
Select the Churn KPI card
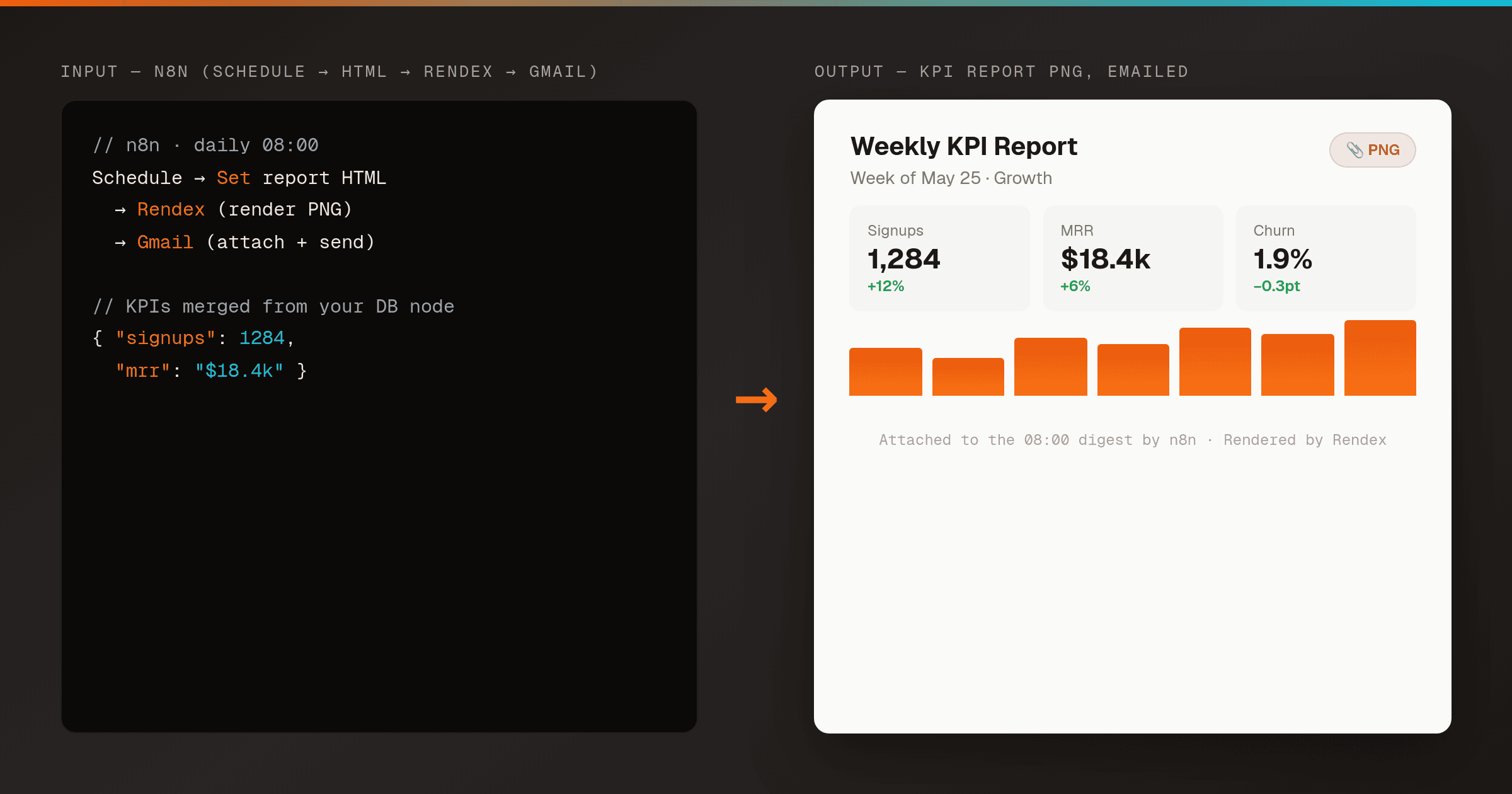[x=1326, y=258]
